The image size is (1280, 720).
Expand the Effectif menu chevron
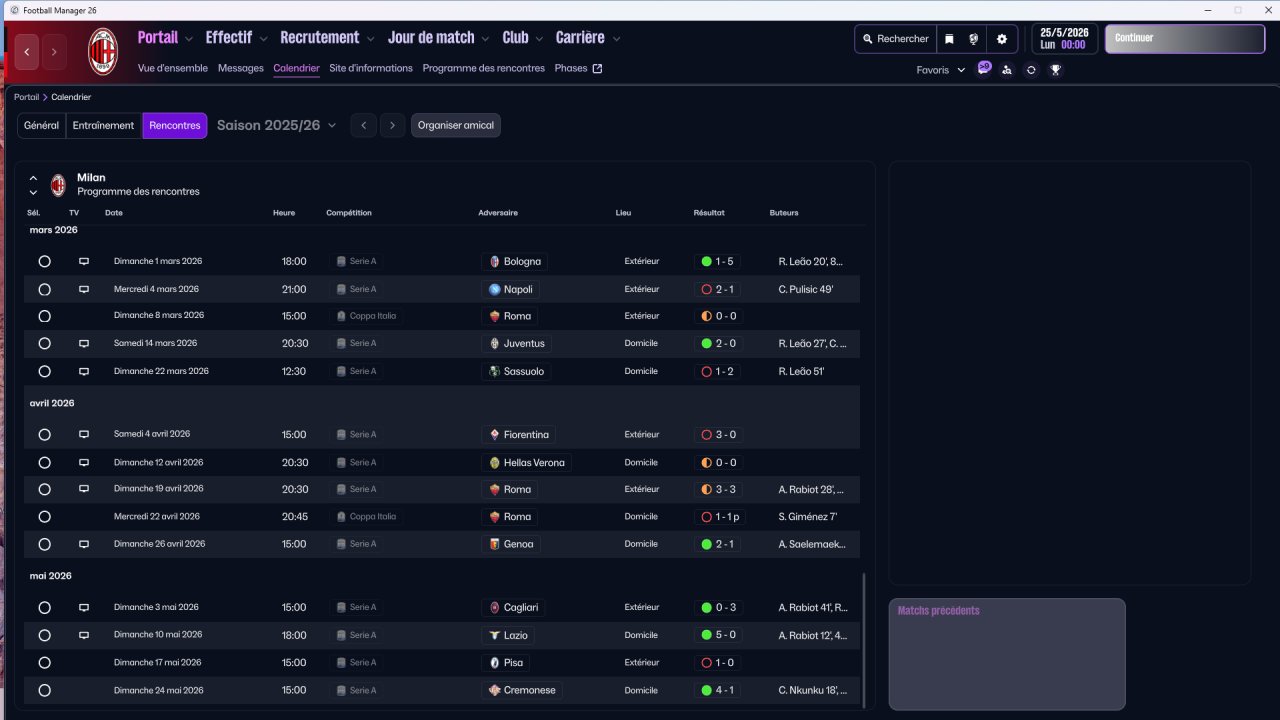pyautogui.click(x=263, y=39)
